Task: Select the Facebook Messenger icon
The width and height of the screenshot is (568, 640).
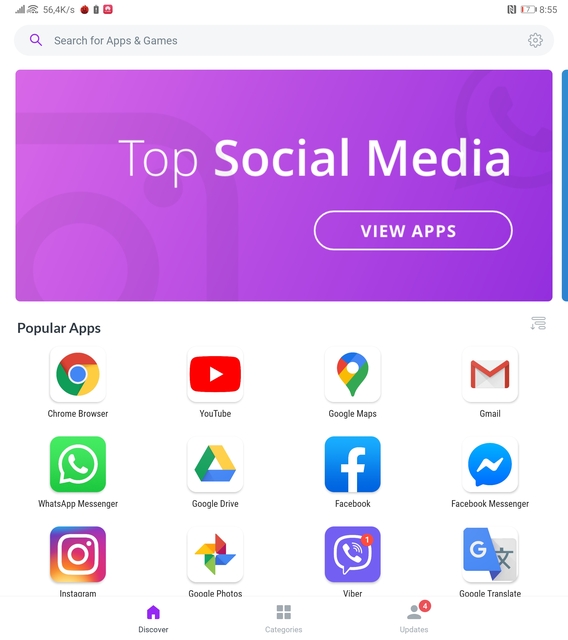Action: point(490,464)
